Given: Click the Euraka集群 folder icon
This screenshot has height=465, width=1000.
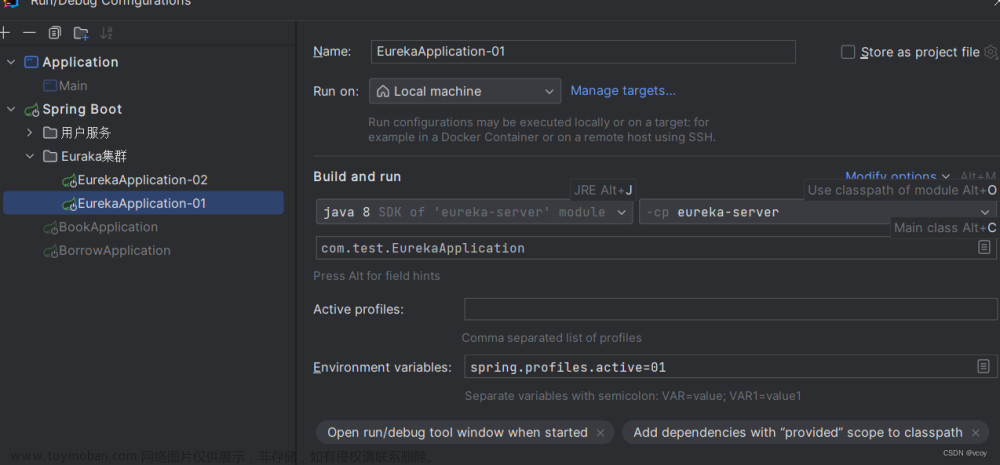Looking at the screenshot, I should click(x=50, y=156).
